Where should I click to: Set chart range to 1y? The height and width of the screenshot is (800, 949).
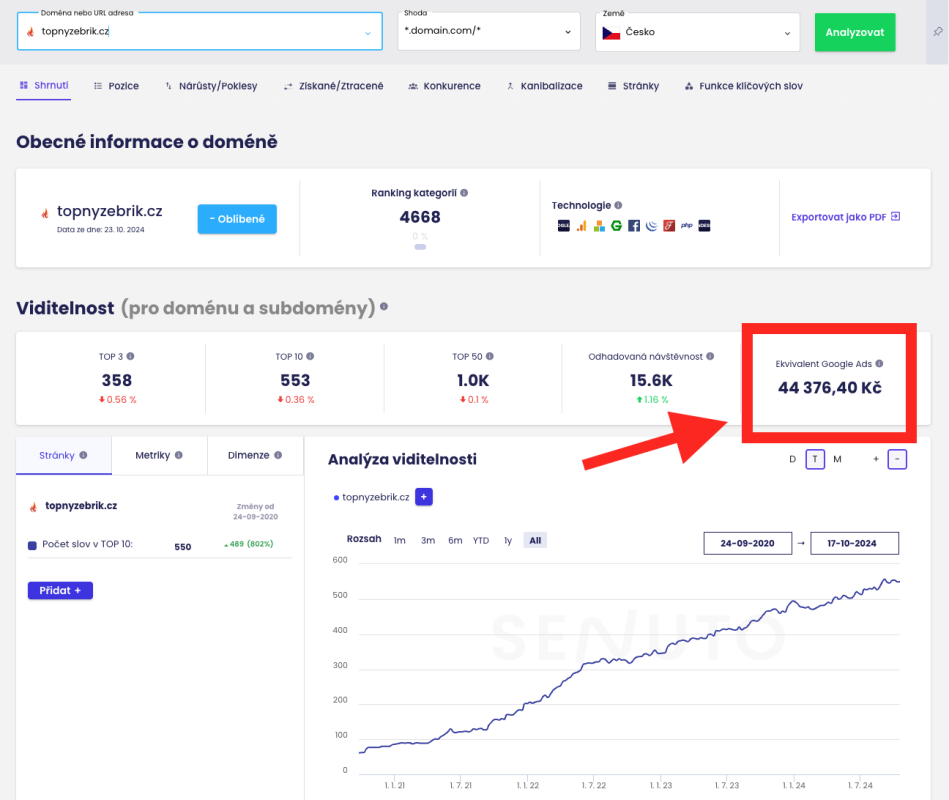508,540
